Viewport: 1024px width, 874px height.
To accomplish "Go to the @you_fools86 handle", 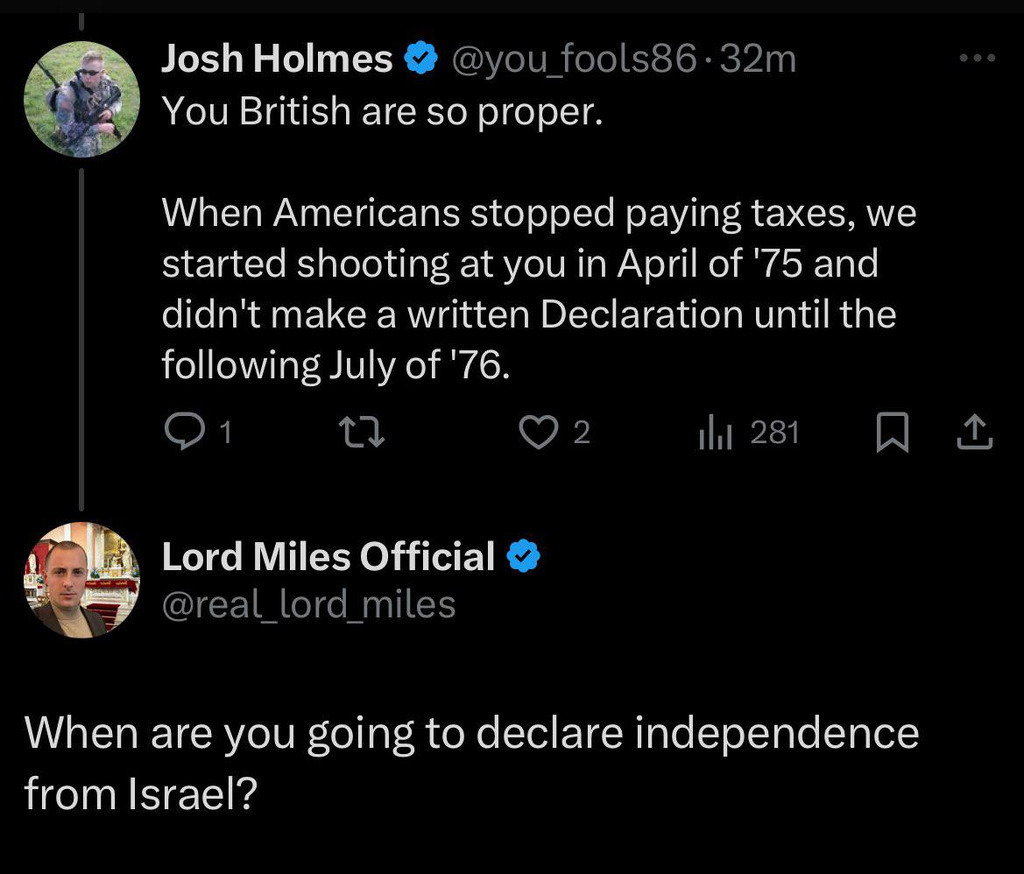I will point(574,60).
